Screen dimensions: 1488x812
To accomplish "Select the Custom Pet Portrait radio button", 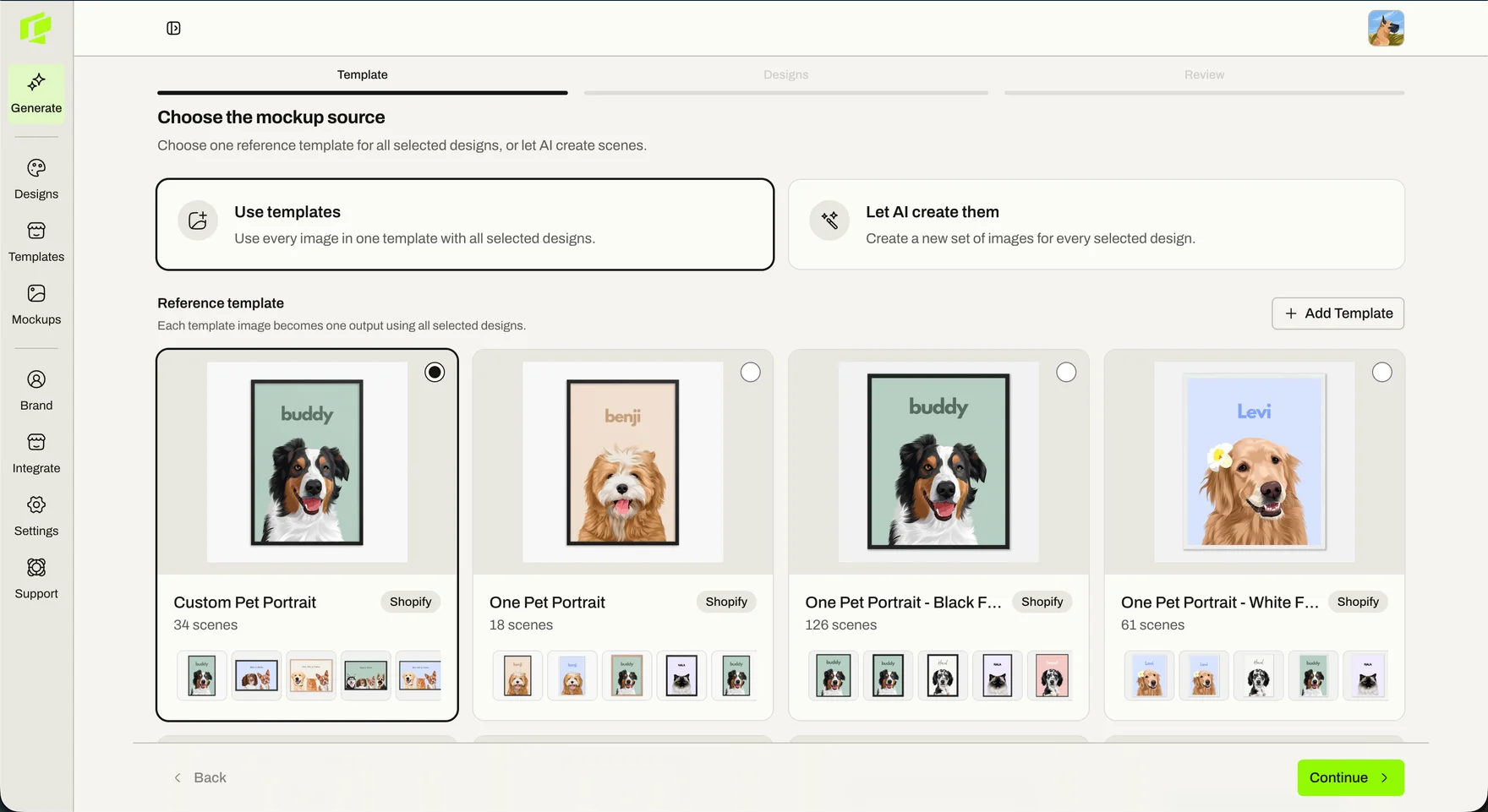I will coord(435,372).
